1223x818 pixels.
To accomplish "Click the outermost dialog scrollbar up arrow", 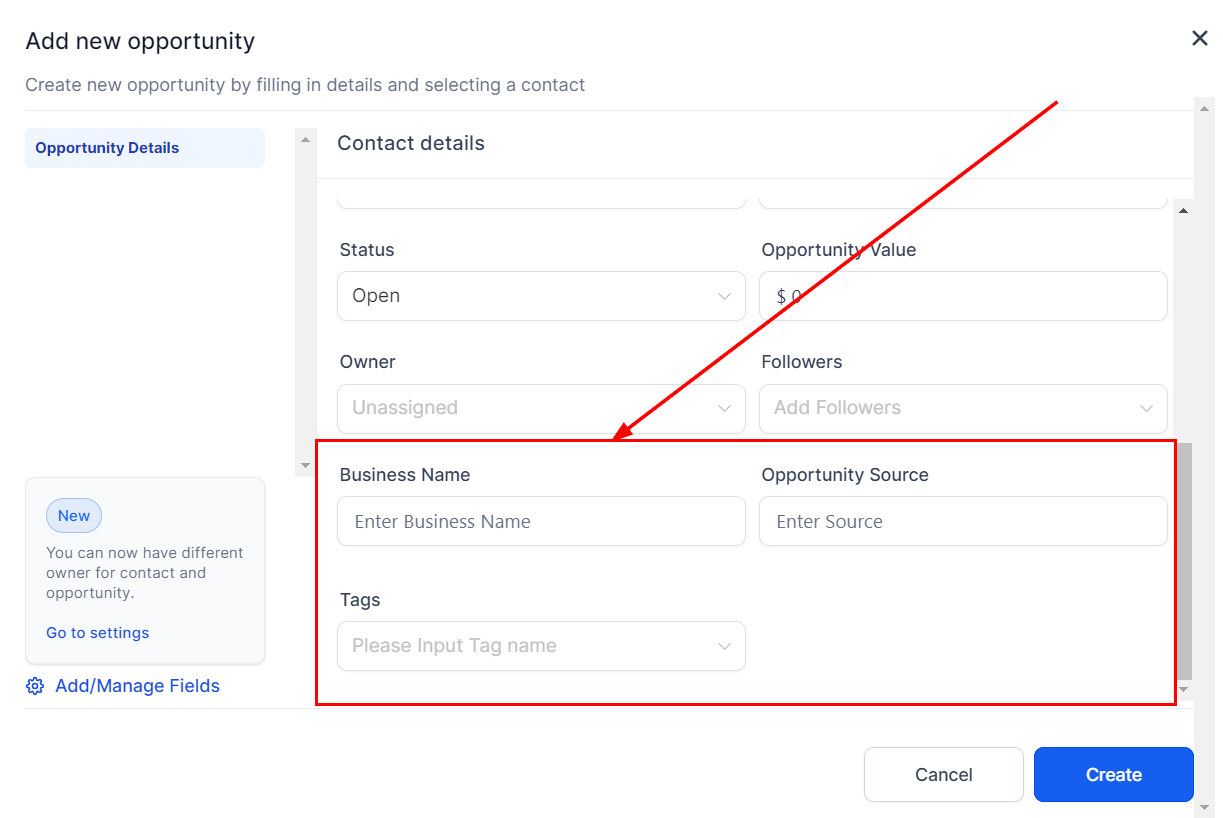I will pos(1204,108).
